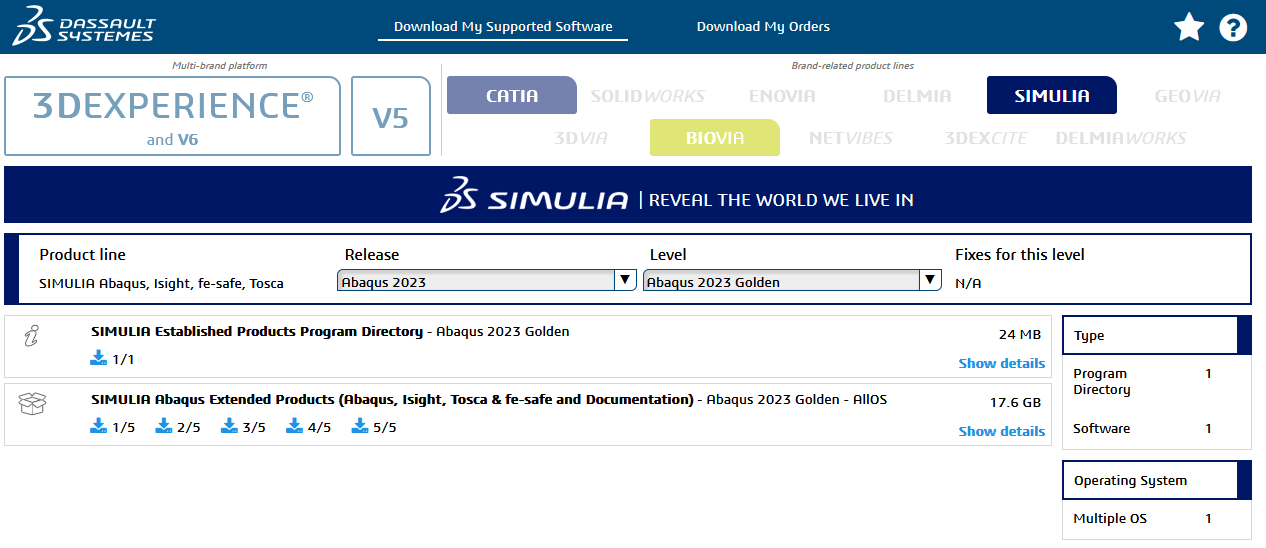Open help via question mark icon
This screenshot has height=548, width=1266.
click(x=1233, y=28)
